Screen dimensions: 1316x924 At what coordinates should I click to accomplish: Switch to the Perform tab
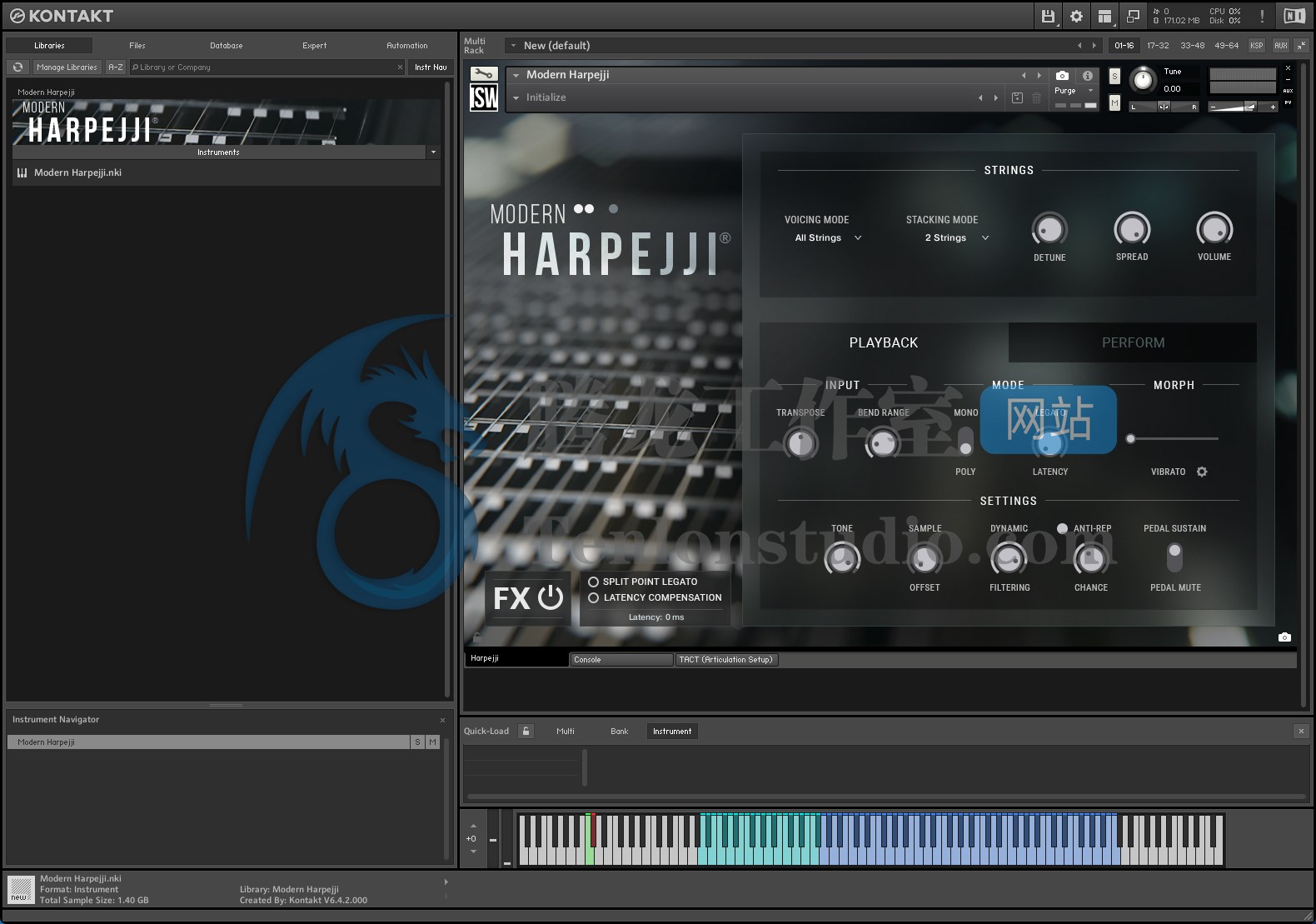pos(1132,342)
